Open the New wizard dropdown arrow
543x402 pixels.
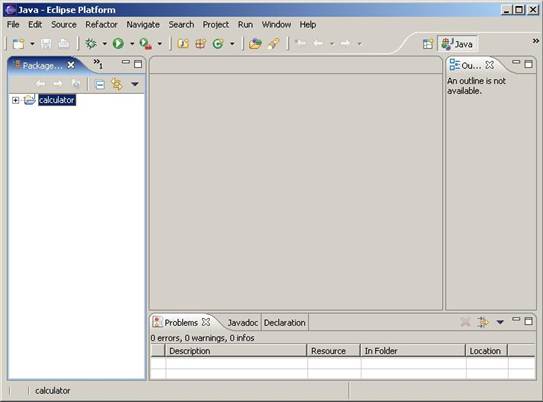click(x=32, y=44)
